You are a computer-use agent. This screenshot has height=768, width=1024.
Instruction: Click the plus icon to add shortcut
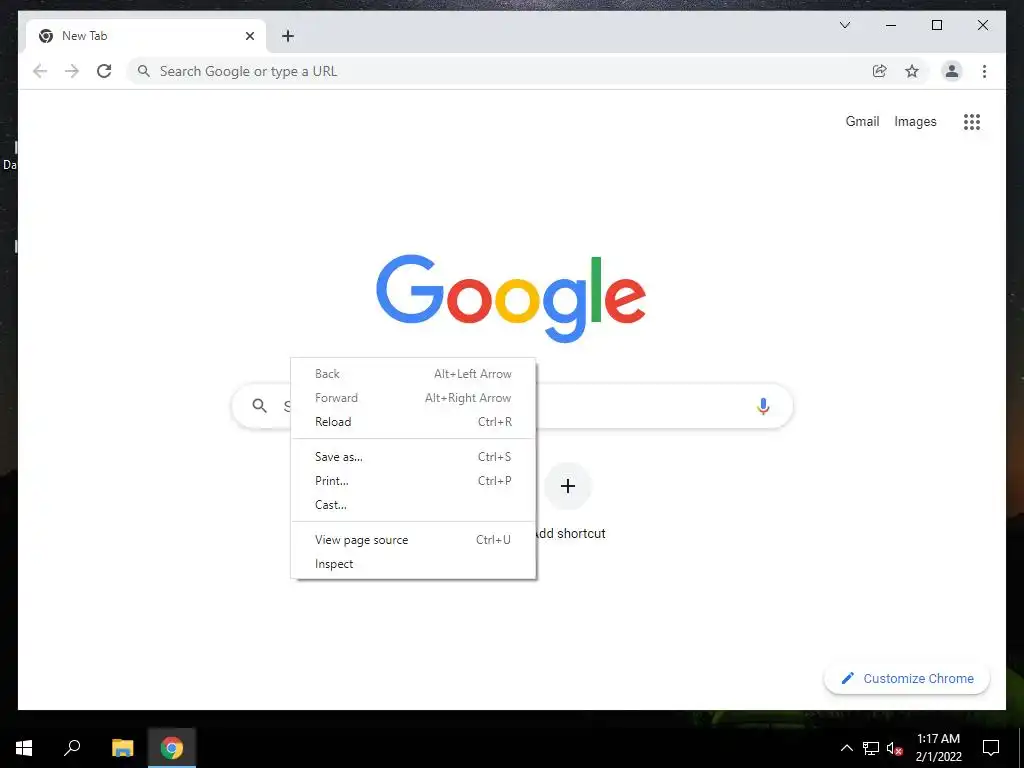tap(568, 486)
